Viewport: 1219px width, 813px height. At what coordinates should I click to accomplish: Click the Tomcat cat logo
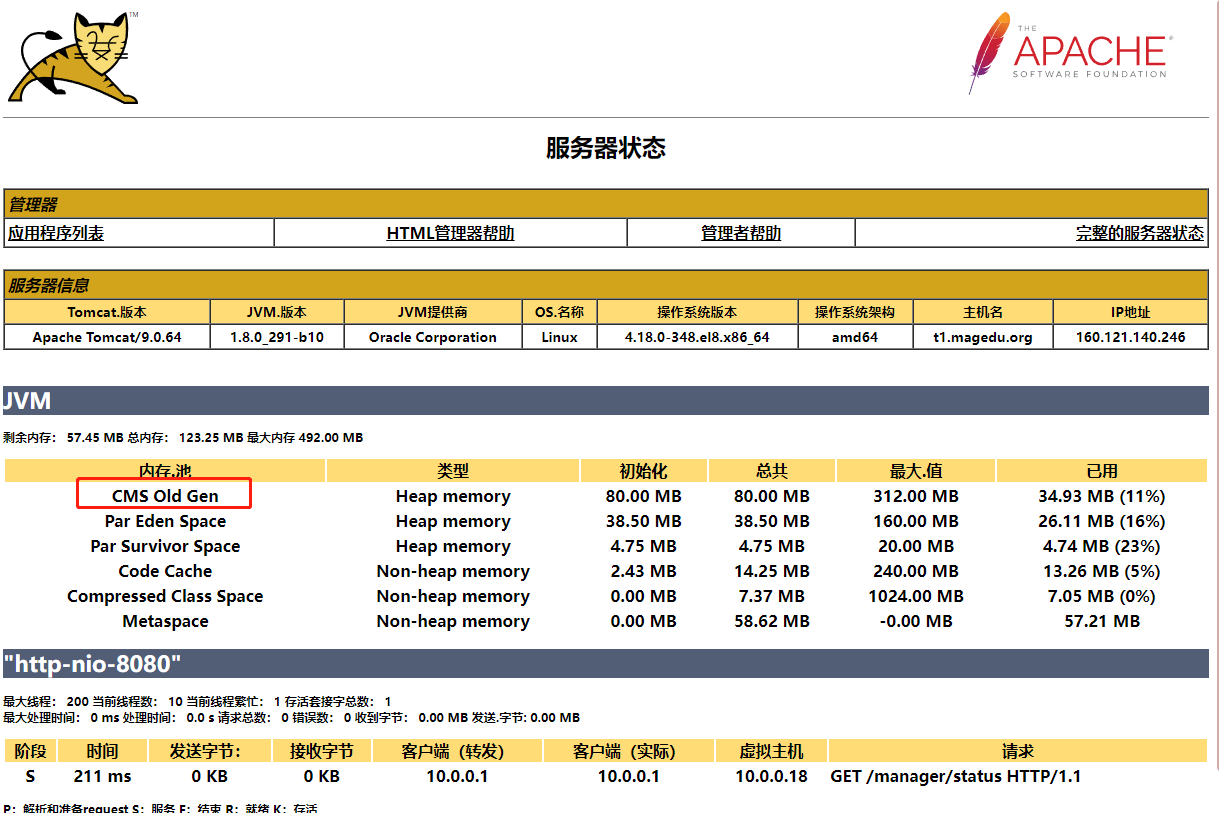point(72,57)
